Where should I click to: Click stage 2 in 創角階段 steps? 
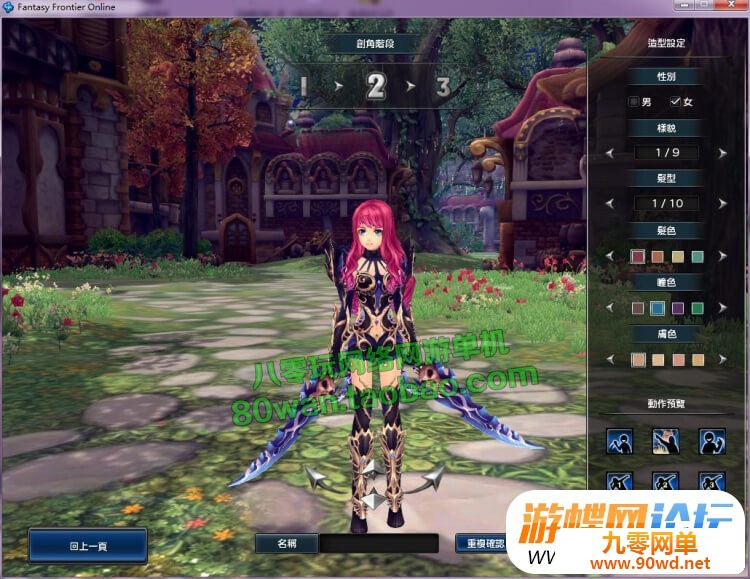(376, 87)
